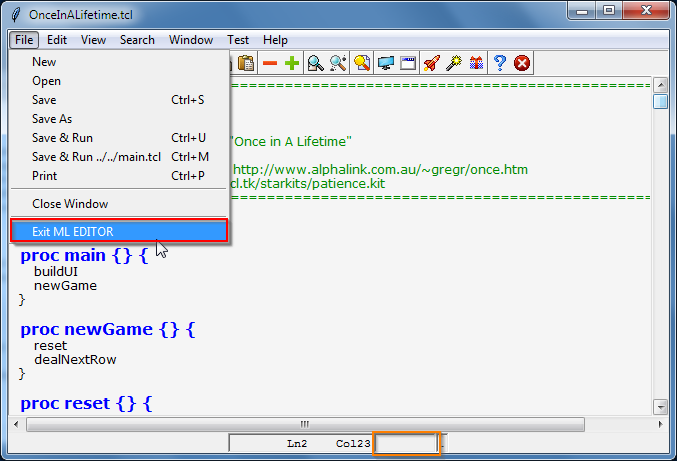Viewport: 677px width, 461px height.
Task: Click the 'newGame' call under proc main
Action: click(x=65, y=286)
